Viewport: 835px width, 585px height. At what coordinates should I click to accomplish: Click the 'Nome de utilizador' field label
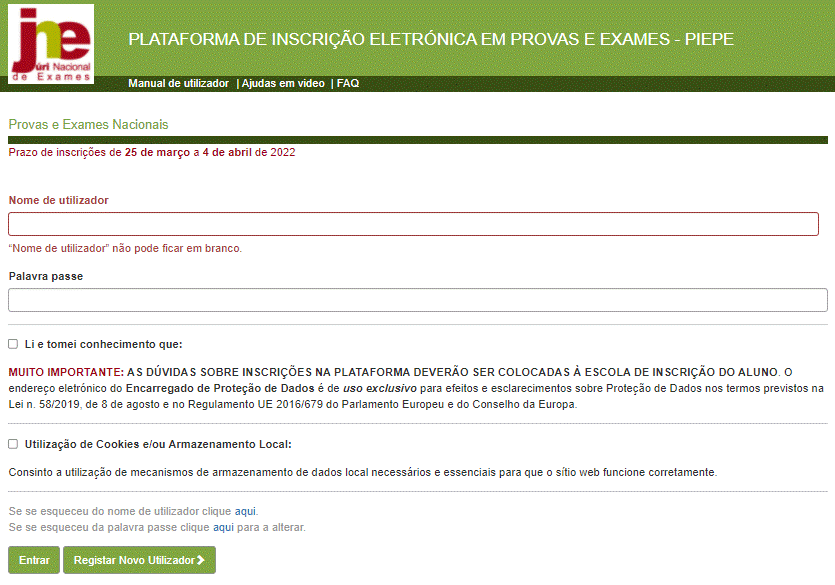pos(58,200)
